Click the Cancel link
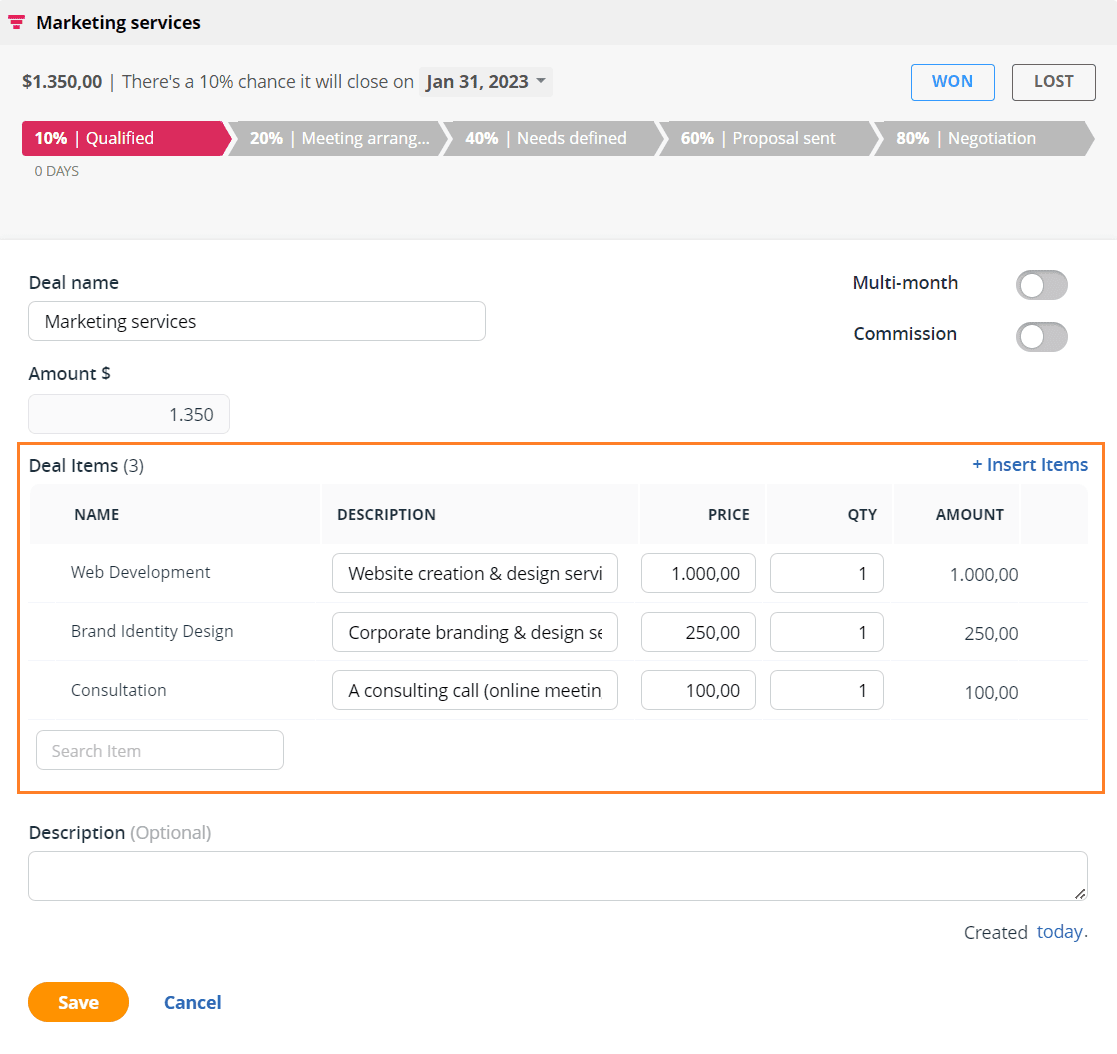 coord(192,1002)
